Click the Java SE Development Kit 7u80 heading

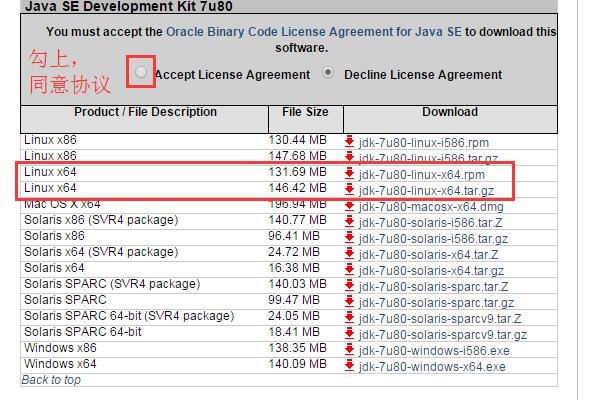(129, 6)
